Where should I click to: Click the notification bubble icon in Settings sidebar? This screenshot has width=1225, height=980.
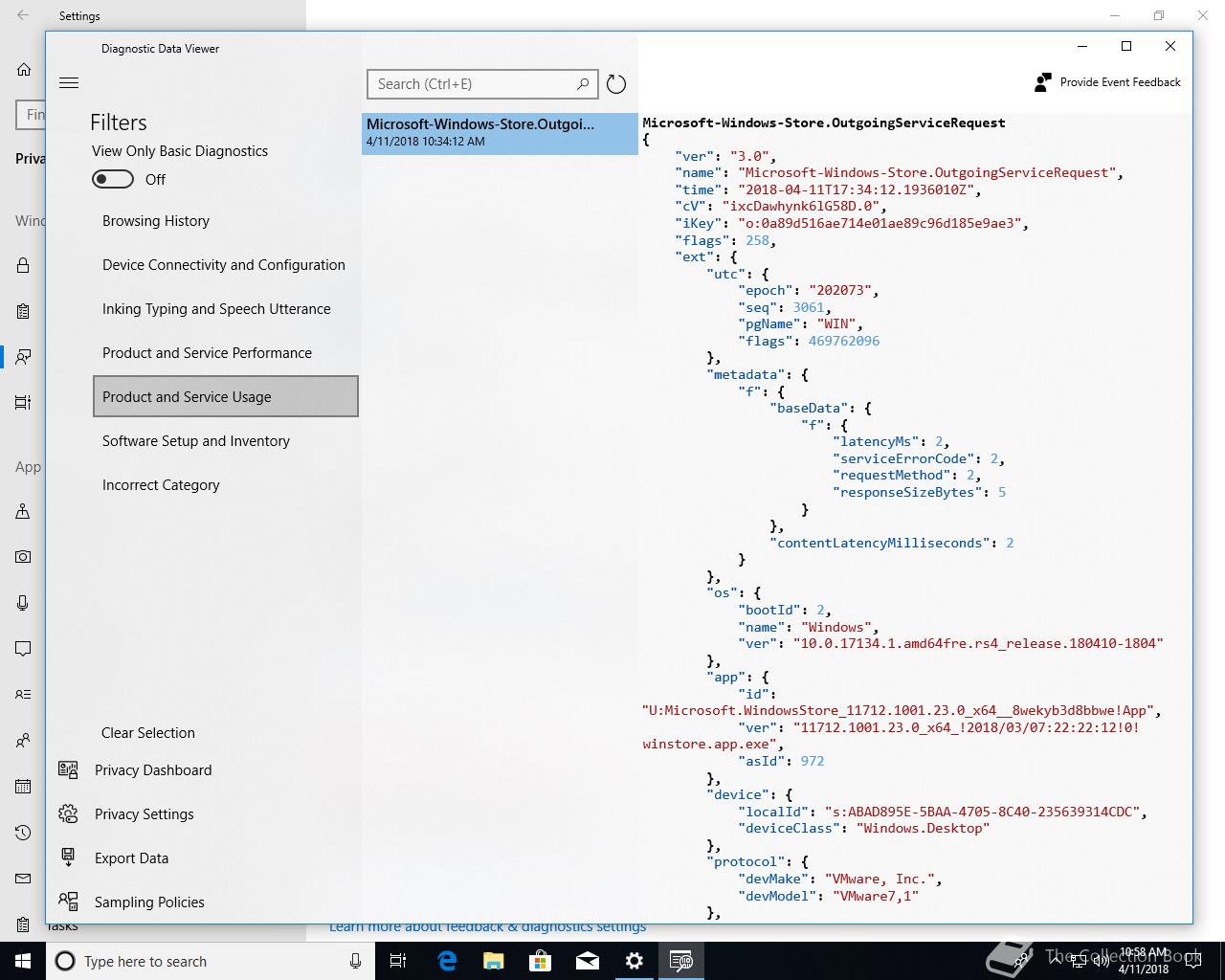coord(23,648)
